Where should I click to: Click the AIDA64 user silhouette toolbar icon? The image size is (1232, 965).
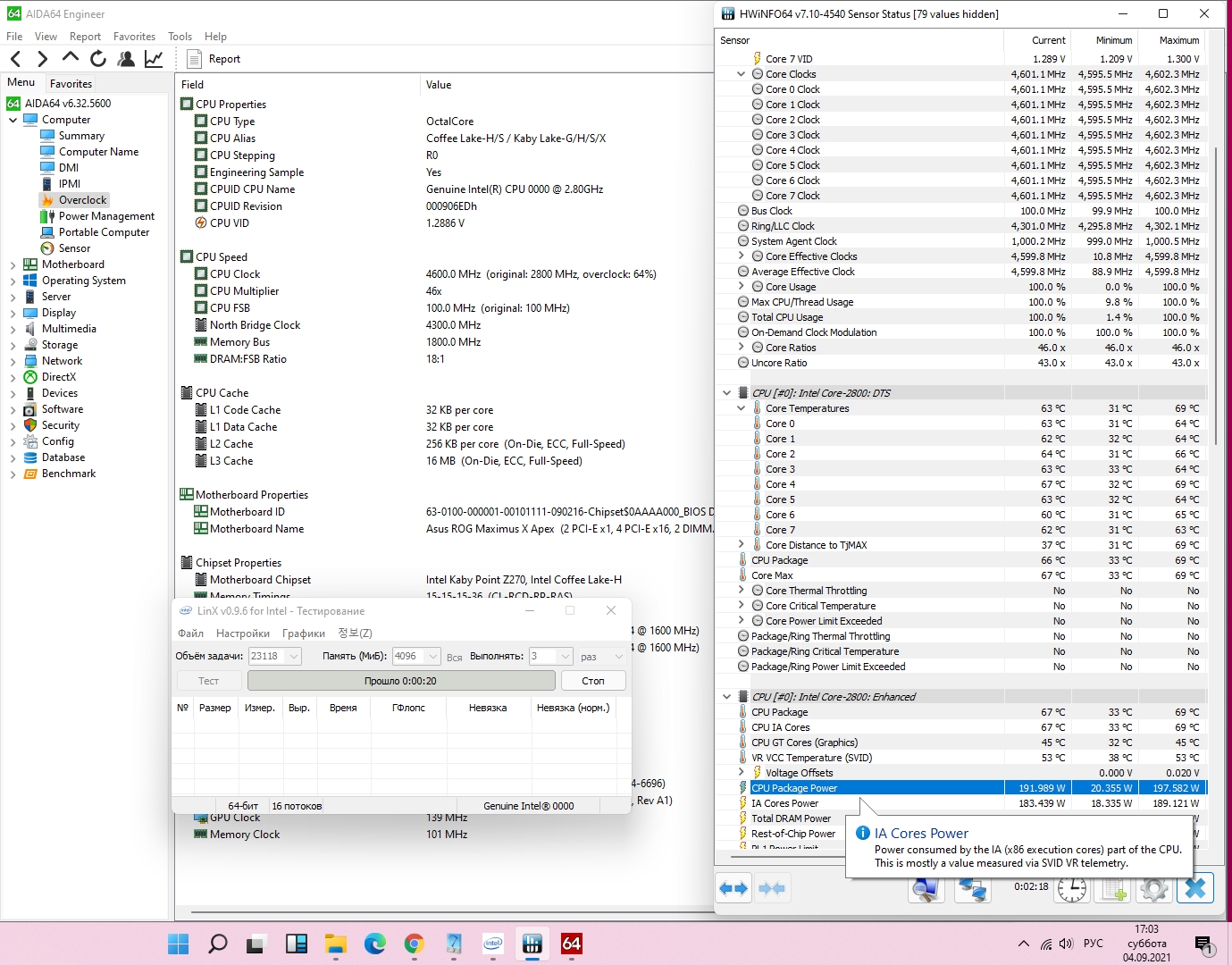pos(126,59)
